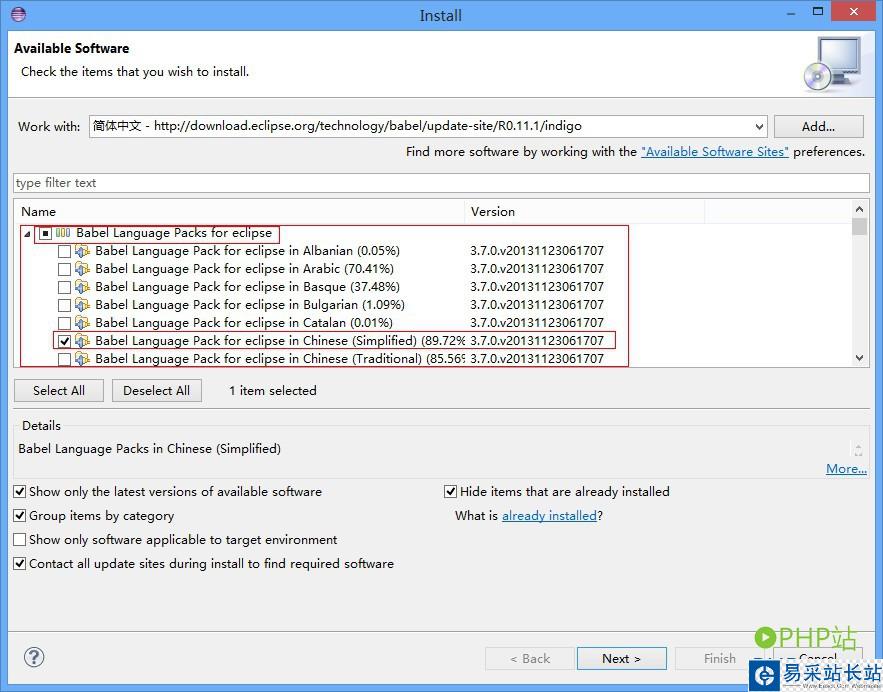Open the 'Available Software Sites' preferences link

pos(714,152)
